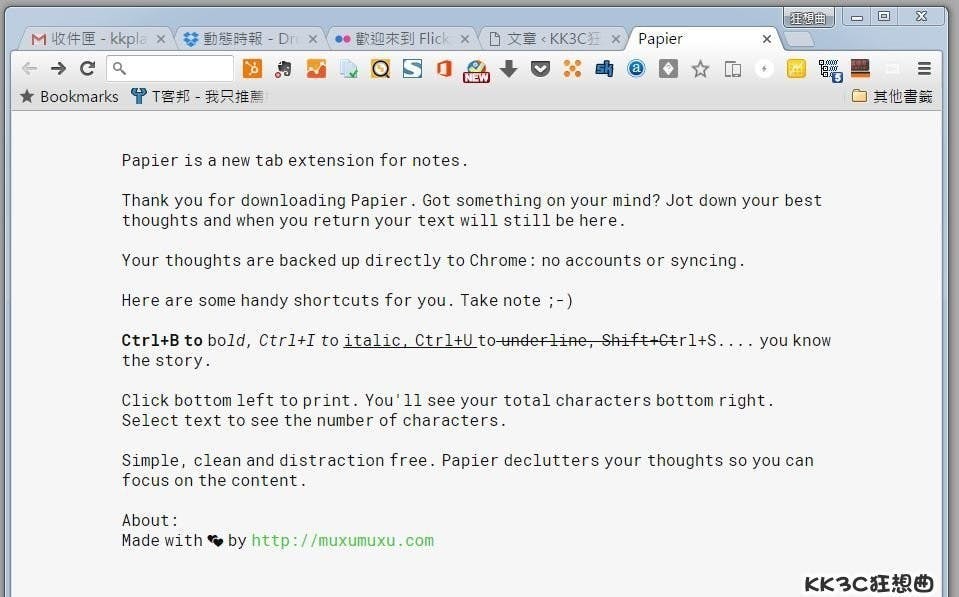Click the blue circled 'a' extension icon

[x=636, y=69]
